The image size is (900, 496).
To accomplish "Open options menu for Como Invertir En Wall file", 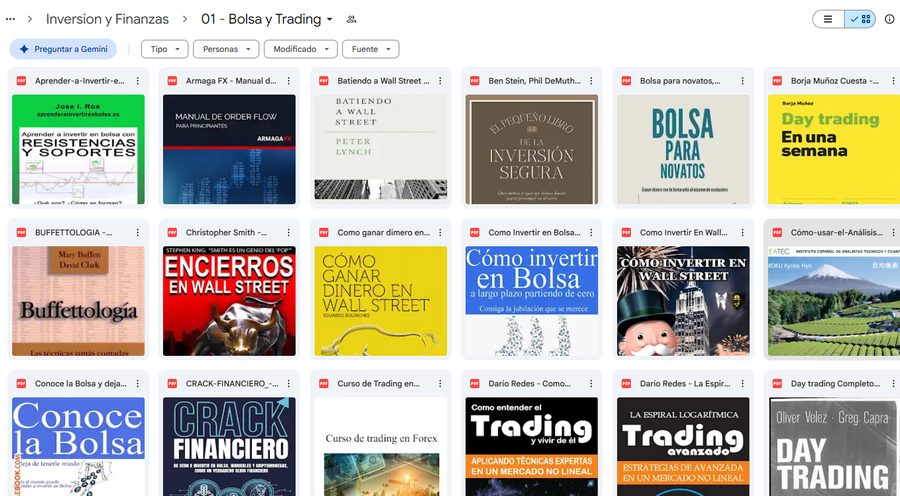I will 743,232.
